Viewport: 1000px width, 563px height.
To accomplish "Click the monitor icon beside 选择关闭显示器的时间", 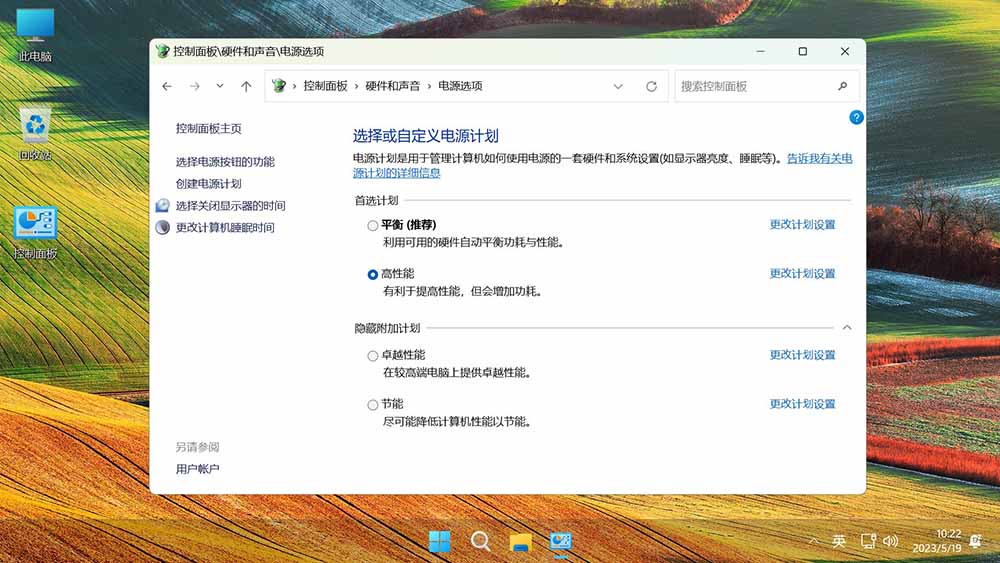I will [x=163, y=205].
